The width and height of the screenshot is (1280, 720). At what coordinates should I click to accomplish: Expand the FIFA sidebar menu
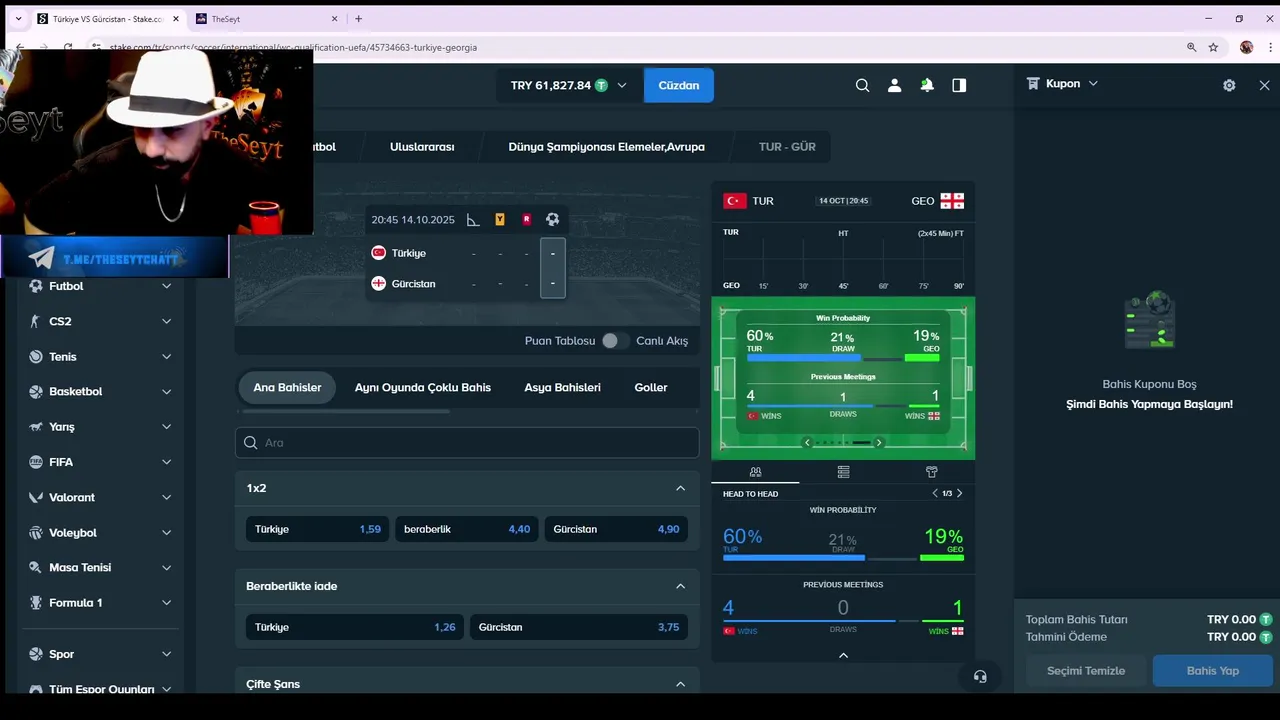tap(166, 462)
